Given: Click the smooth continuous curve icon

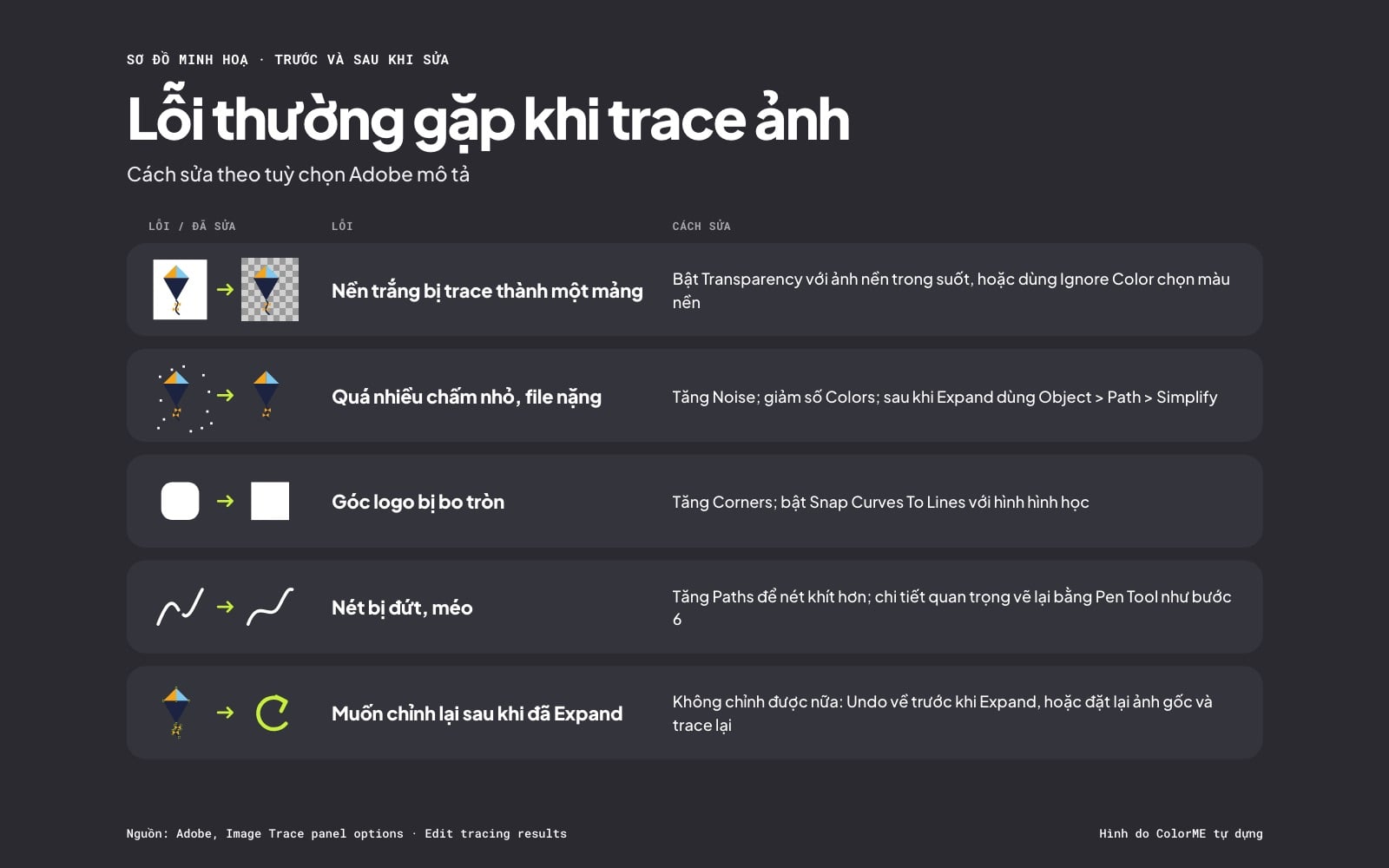Looking at the screenshot, I should (270, 607).
